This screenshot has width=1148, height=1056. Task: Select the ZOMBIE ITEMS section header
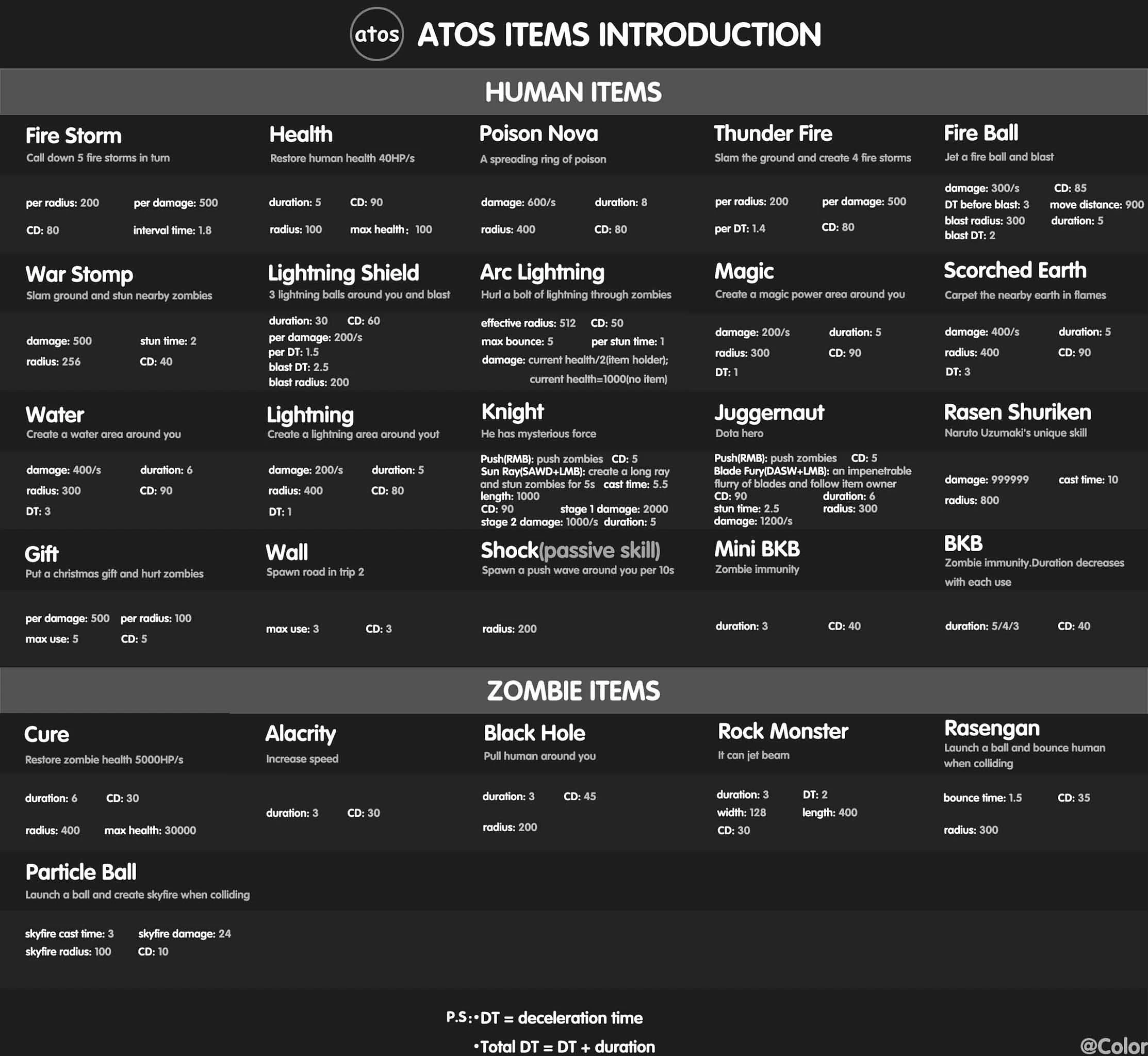click(573, 690)
